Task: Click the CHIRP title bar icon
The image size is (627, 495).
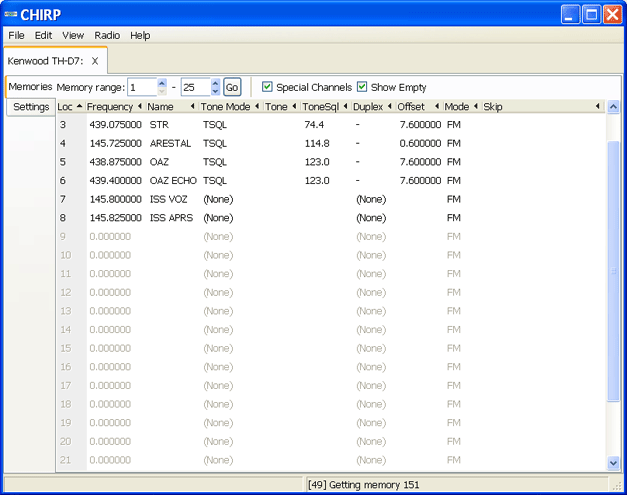Action: click(11, 14)
